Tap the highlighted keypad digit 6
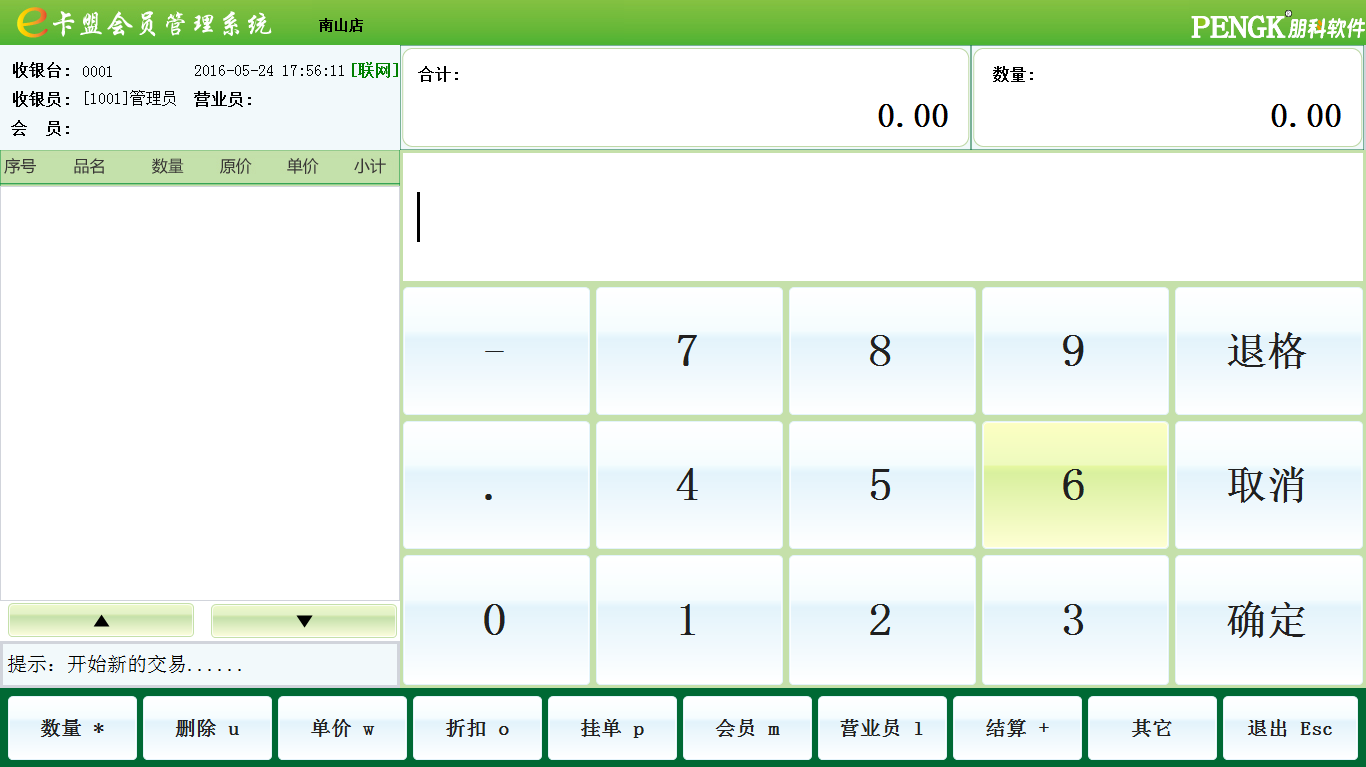The height and width of the screenshot is (767, 1366). (1075, 485)
